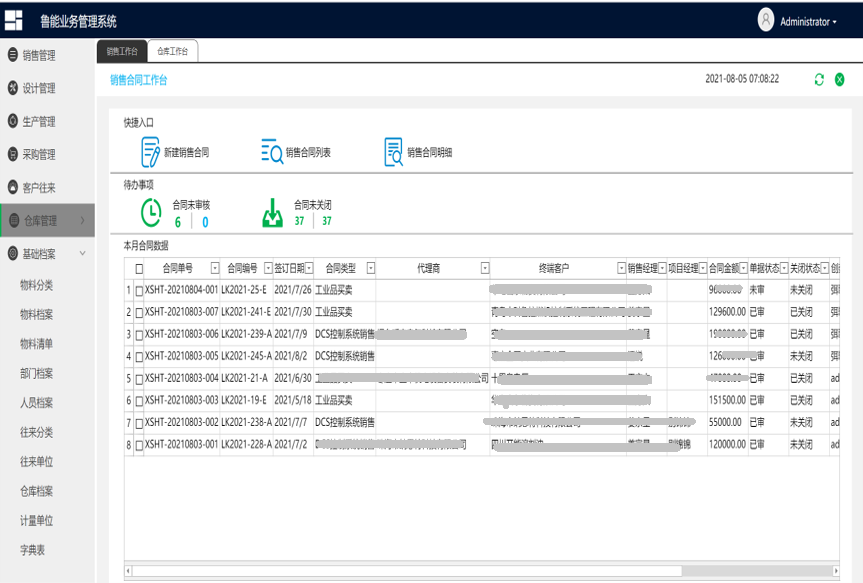Click the green refresh icon
The height and width of the screenshot is (583, 863).
819,79
